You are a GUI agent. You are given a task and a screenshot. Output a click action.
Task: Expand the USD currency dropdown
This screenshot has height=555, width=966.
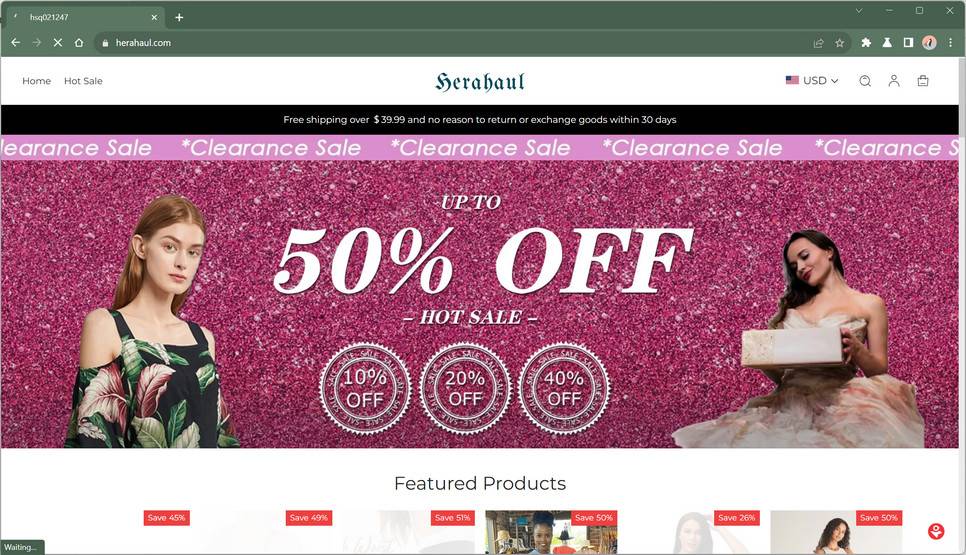click(x=812, y=81)
